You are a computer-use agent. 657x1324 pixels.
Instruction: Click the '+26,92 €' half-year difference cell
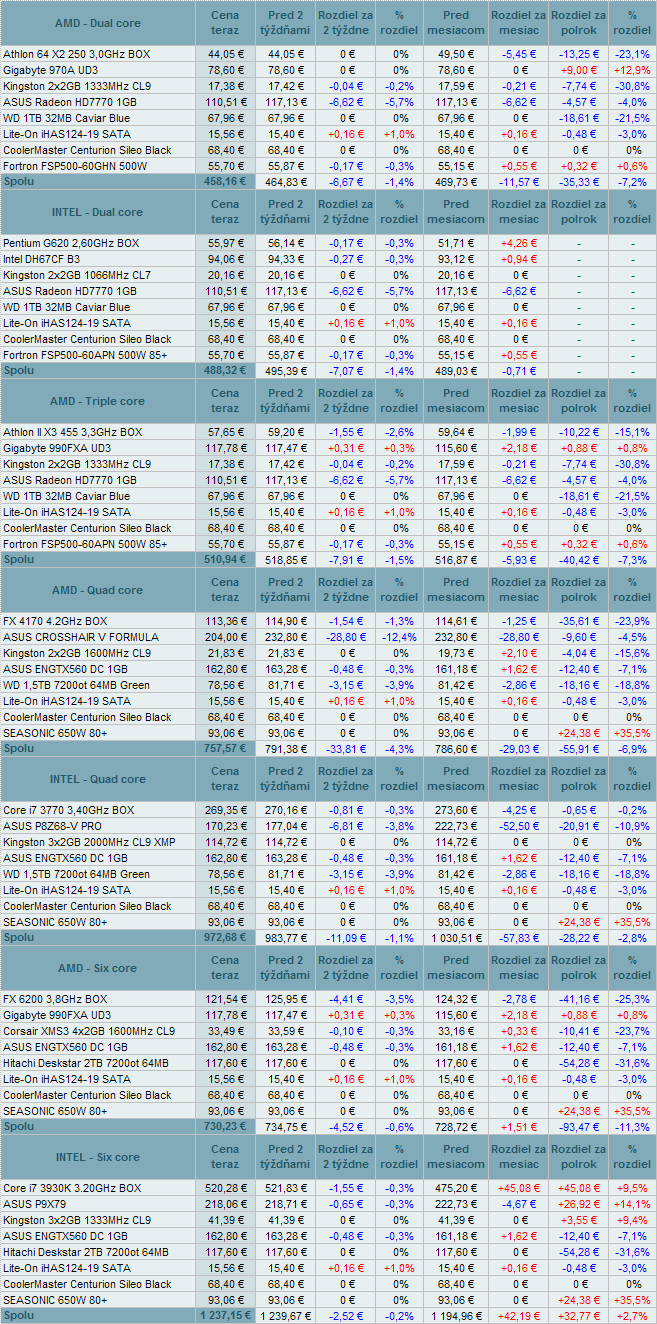(579, 1204)
